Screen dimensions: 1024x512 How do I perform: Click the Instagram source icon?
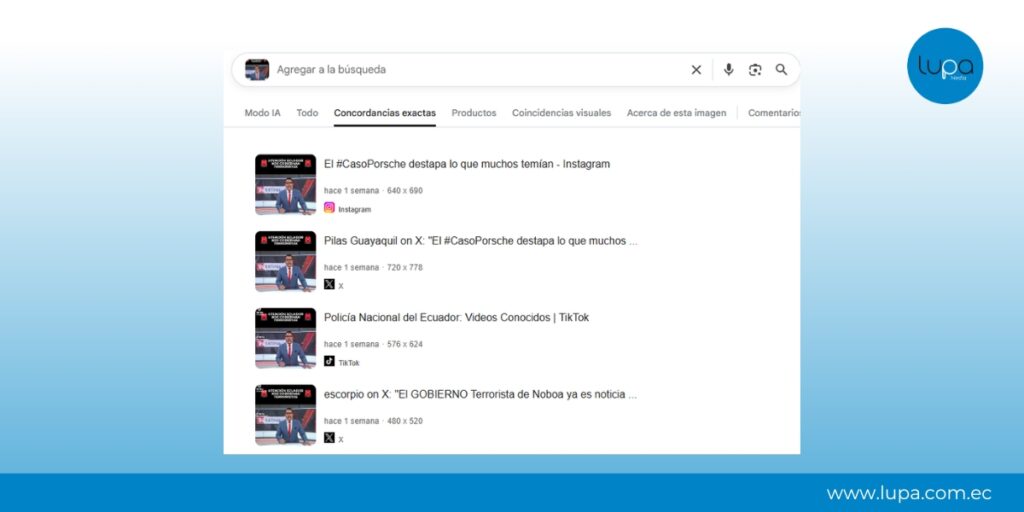329,208
